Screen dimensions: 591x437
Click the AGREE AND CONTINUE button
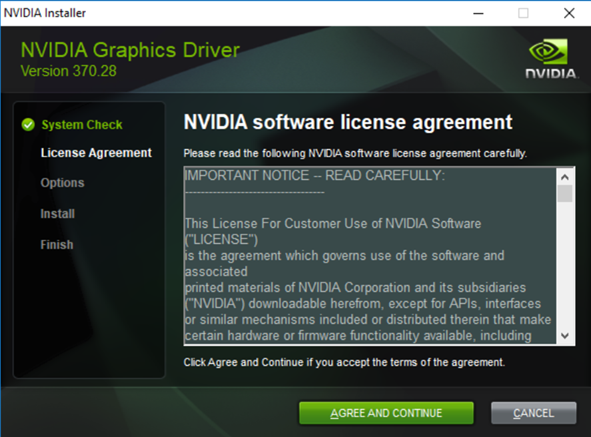point(386,413)
